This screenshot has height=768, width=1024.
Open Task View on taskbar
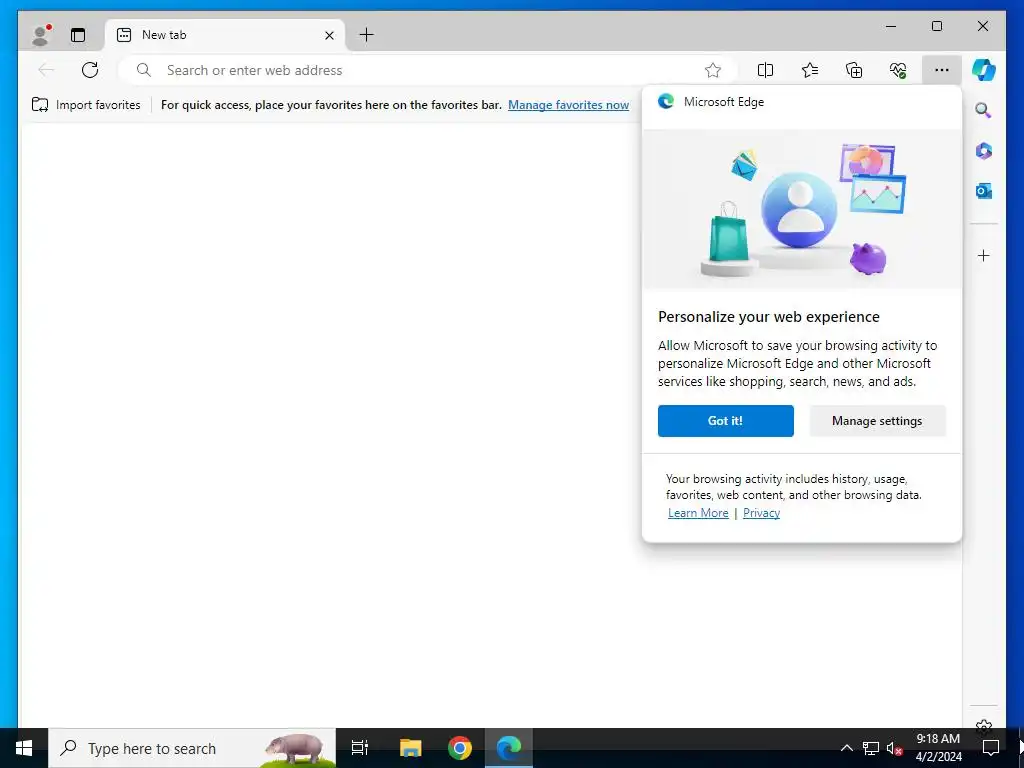[x=360, y=748]
